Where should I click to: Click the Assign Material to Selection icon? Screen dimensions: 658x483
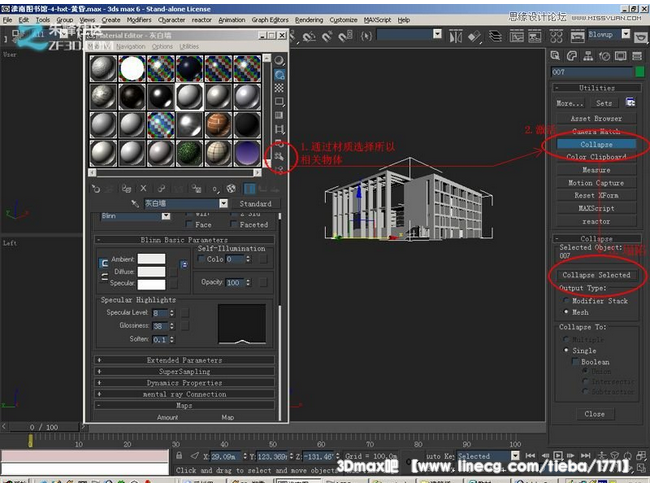[126, 189]
